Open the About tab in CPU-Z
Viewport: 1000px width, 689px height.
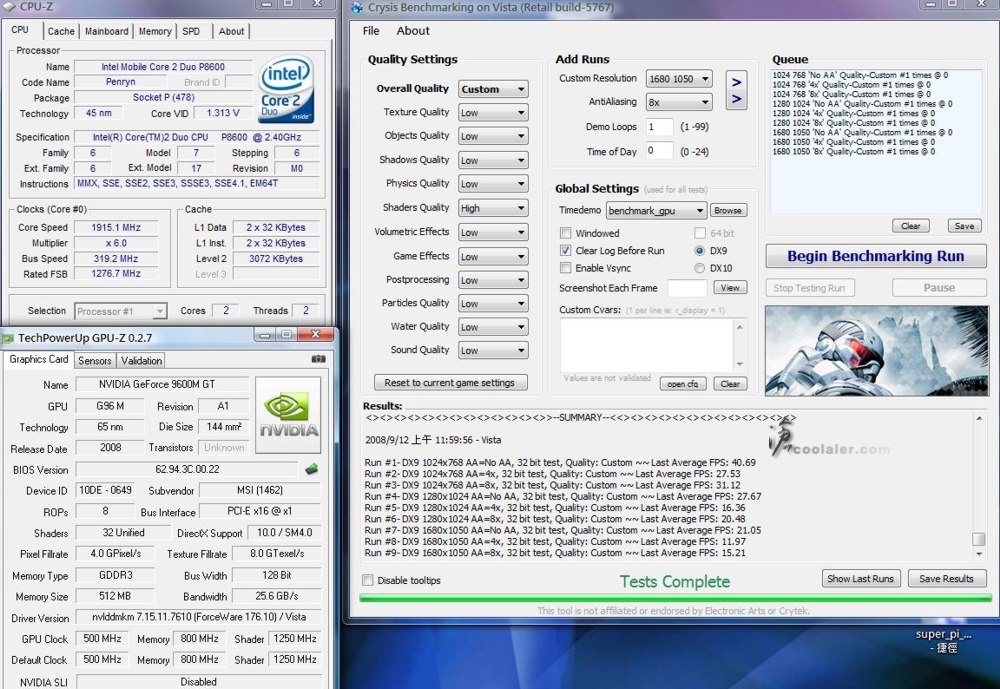tap(231, 31)
